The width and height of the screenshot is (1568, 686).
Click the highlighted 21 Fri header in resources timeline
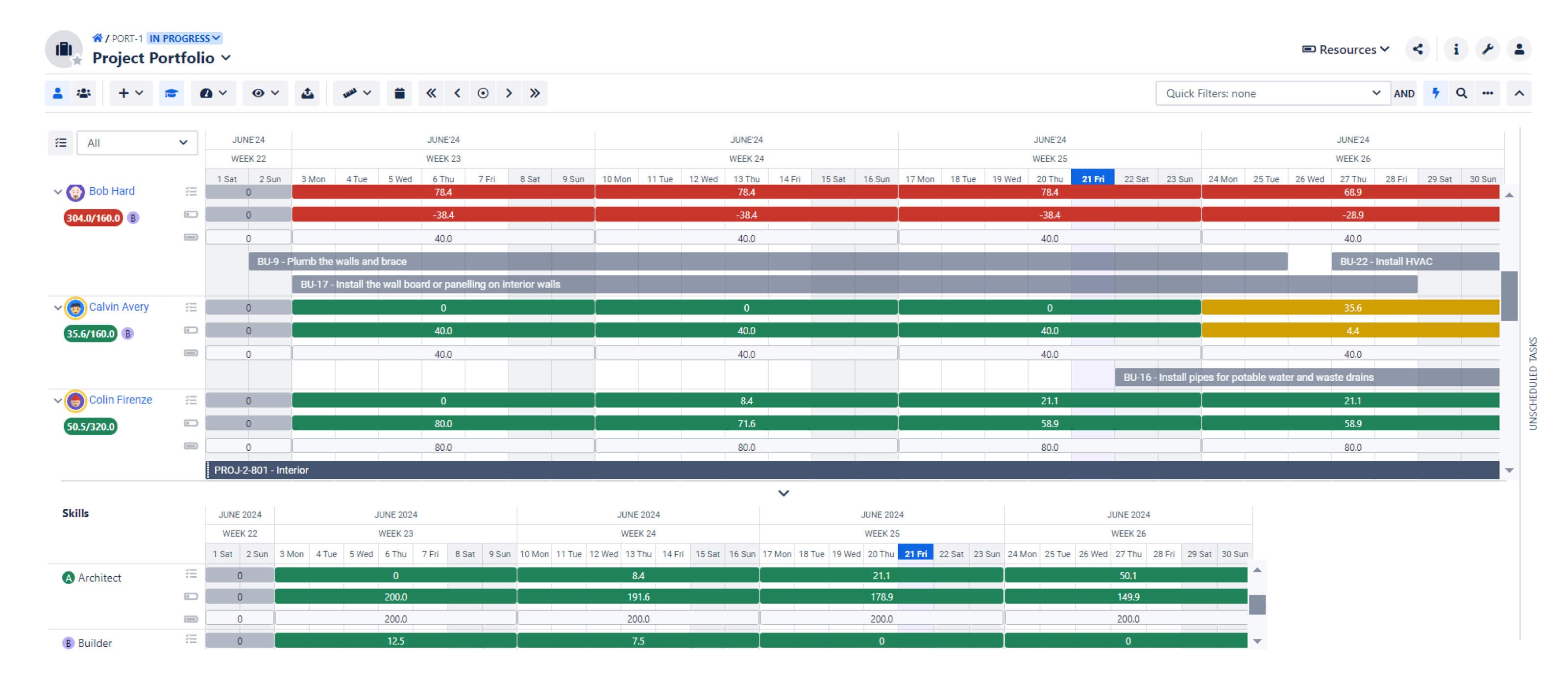(1093, 178)
